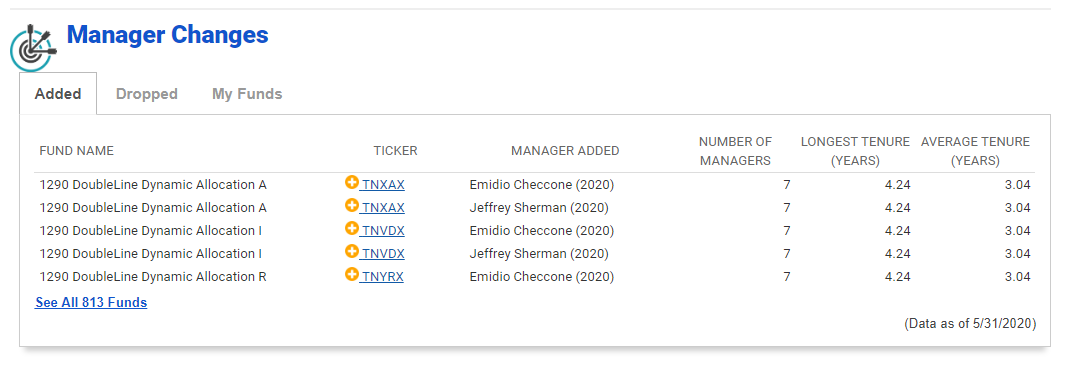Image resolution: width=1074 pixels, height=376 pixels.
Task: Open TNXAX ticker link in Jeffrey Sherman row
Action: 383,208
